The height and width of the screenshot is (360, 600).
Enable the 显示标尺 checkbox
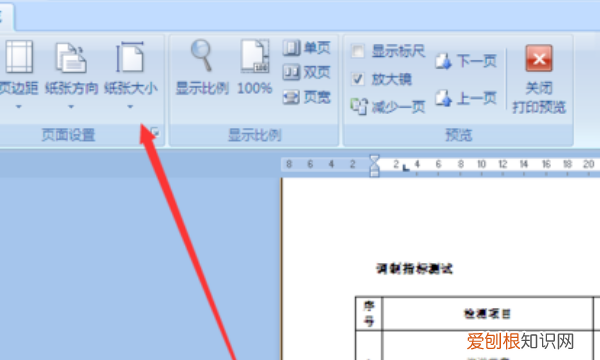click(x=358, y=51)
